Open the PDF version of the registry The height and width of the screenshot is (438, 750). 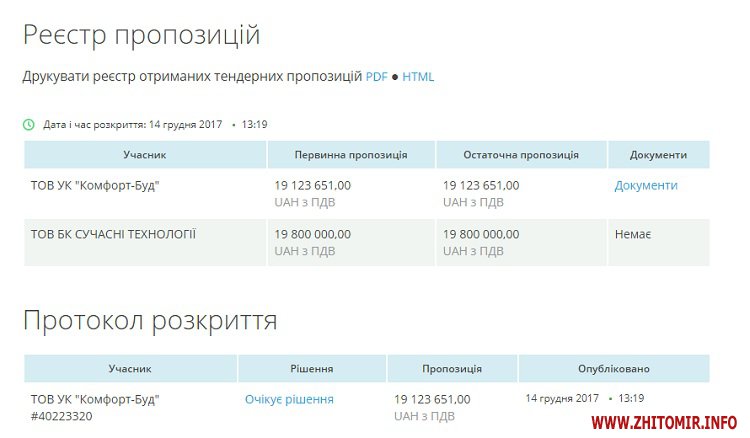[376, 77]
